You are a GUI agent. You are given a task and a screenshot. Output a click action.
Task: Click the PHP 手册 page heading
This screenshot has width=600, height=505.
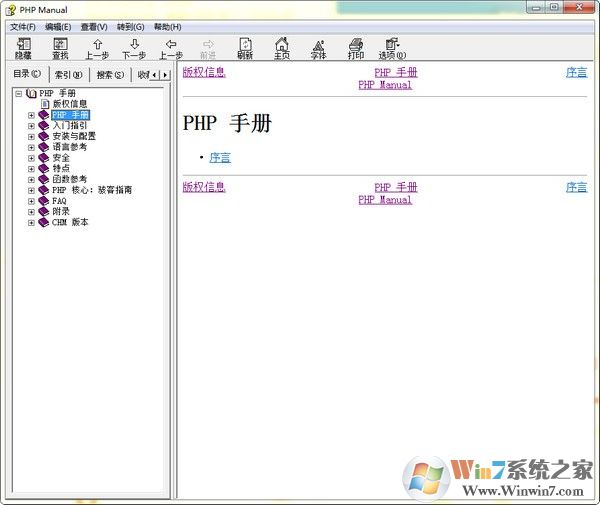point(227,123)
